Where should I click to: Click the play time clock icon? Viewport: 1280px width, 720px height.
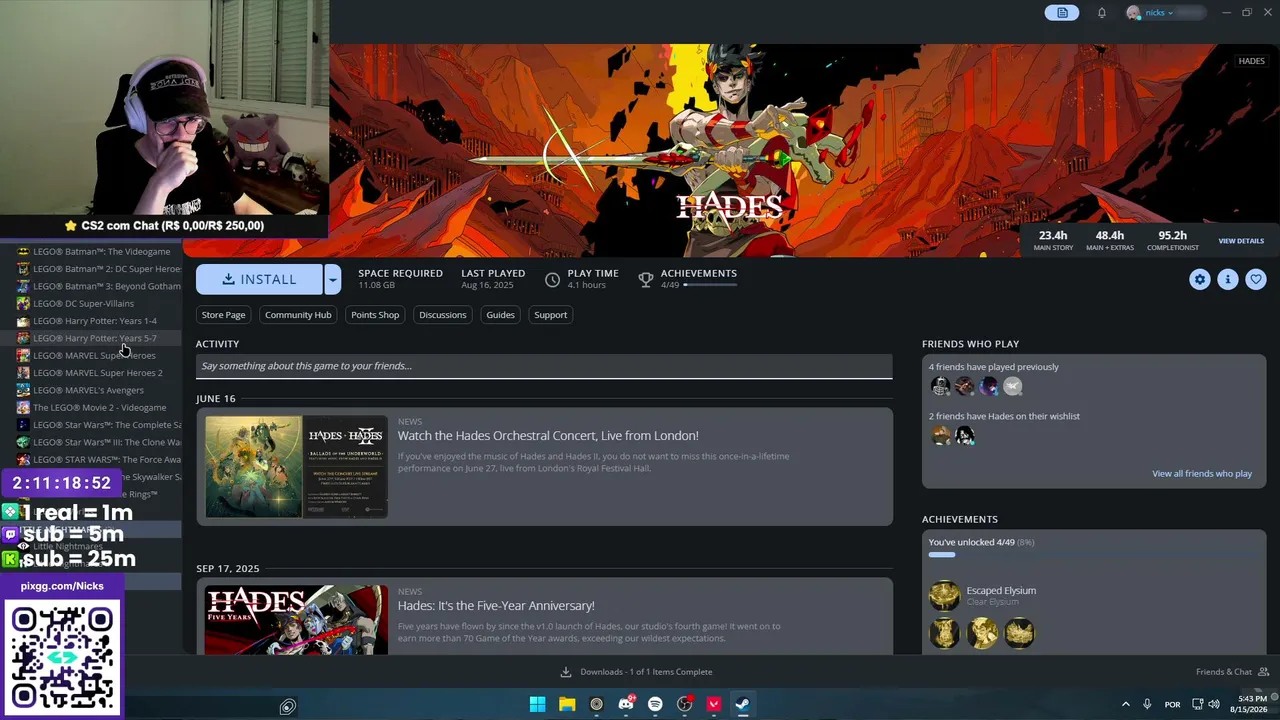552,280
